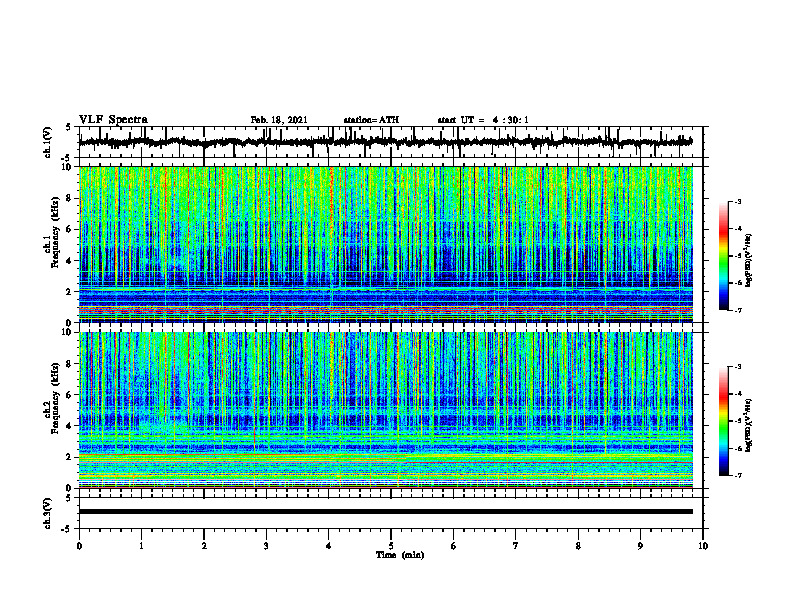Click the ch.2 frequency tick '6'
792x612 pixels.
point(70,394)
